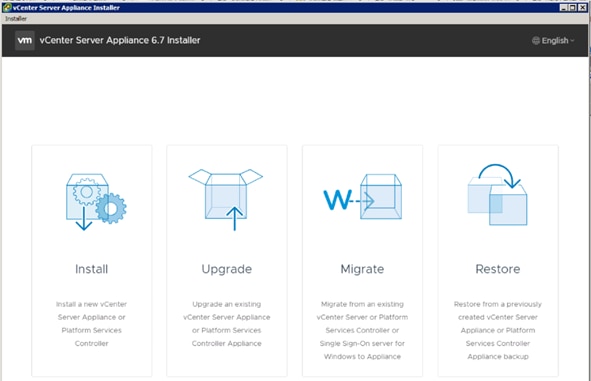591x381 pixels.
Task: Click the Migrate W arrow box icon
Action: [x=363, y=197]
